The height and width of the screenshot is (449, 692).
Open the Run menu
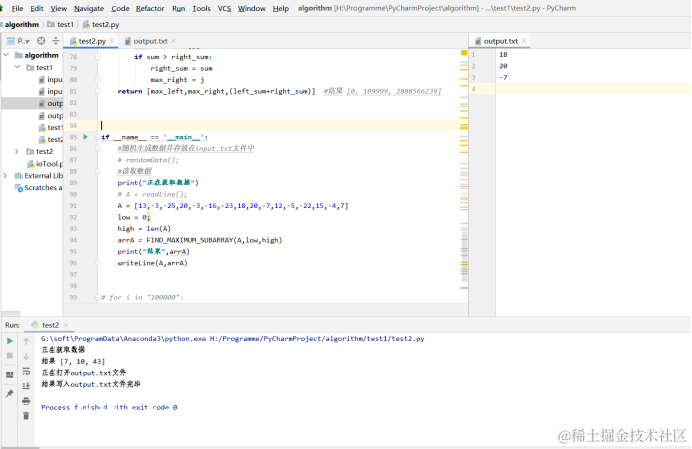coord(178,8)
